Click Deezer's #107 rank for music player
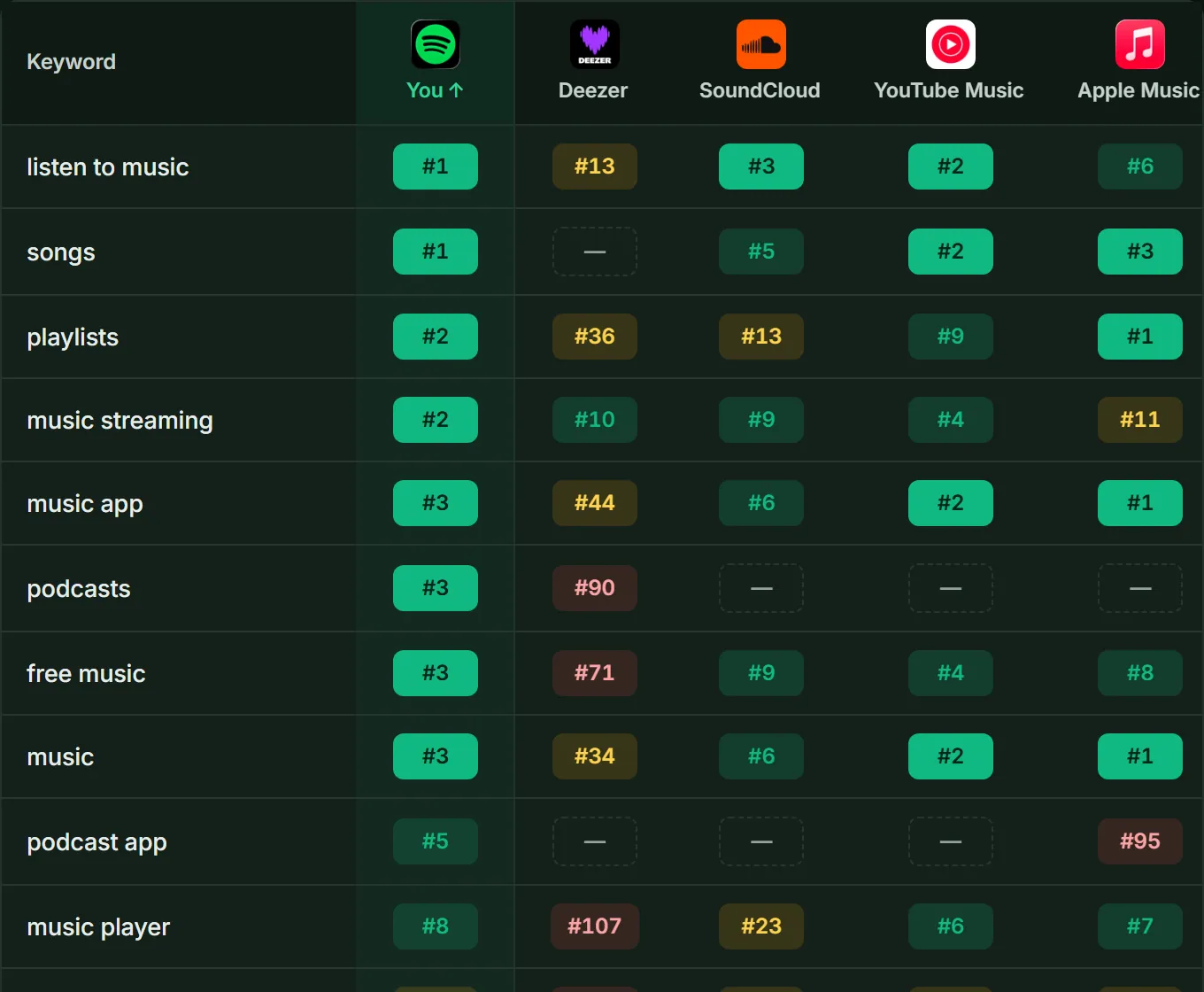This screenshot has width=1204, height=992. pos(595,926)
